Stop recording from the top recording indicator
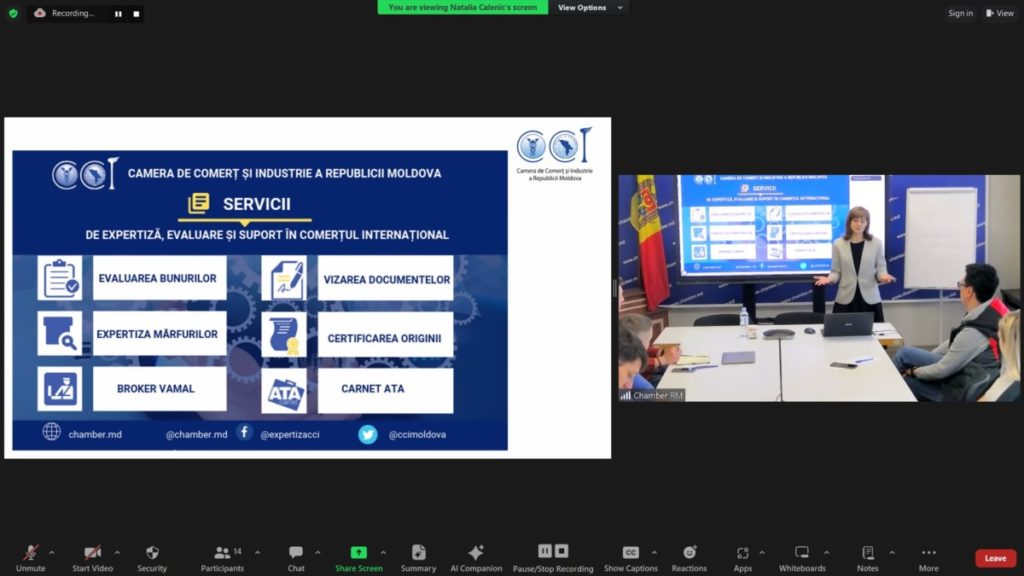The image size is (1024, 576). pos(136,14)
